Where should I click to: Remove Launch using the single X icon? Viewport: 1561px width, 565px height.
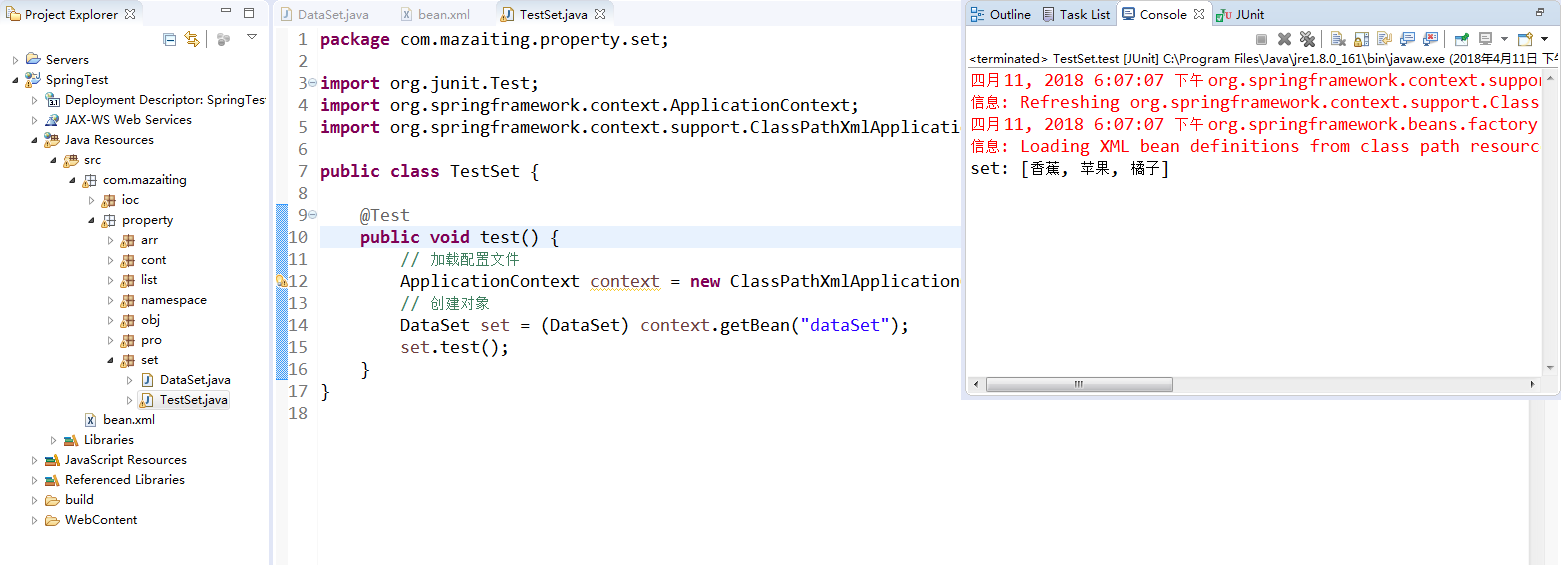pyautogui.click(x=1284, y=39)
